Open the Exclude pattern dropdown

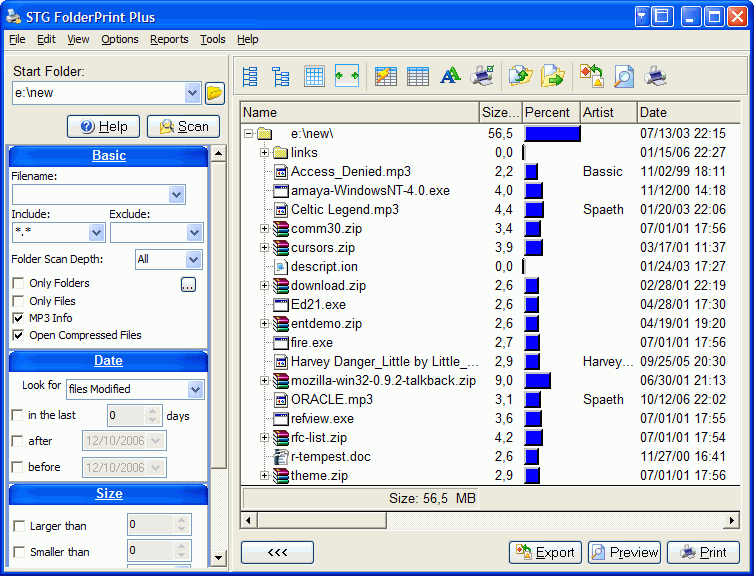point(194,233)
